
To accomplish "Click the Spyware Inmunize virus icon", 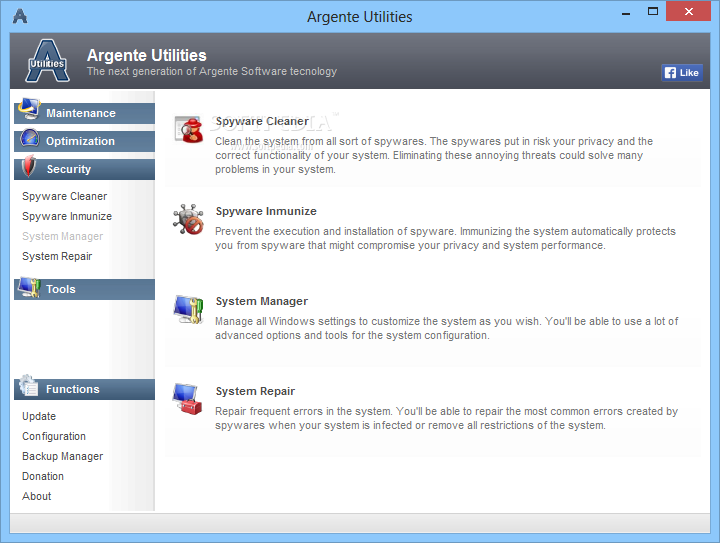I will coord(188,219).
